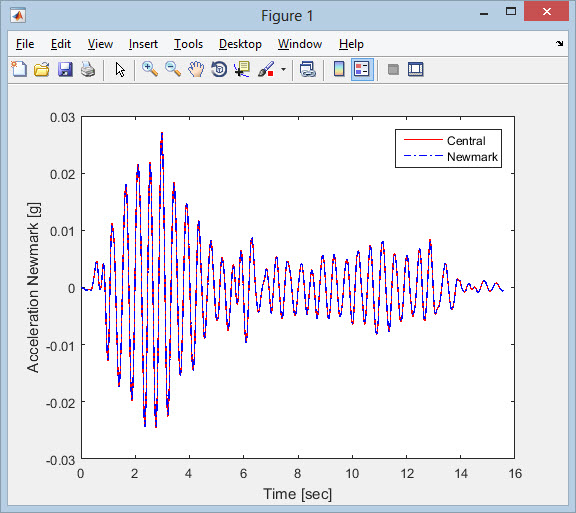Click the Link Plot toolbar button

308,69
